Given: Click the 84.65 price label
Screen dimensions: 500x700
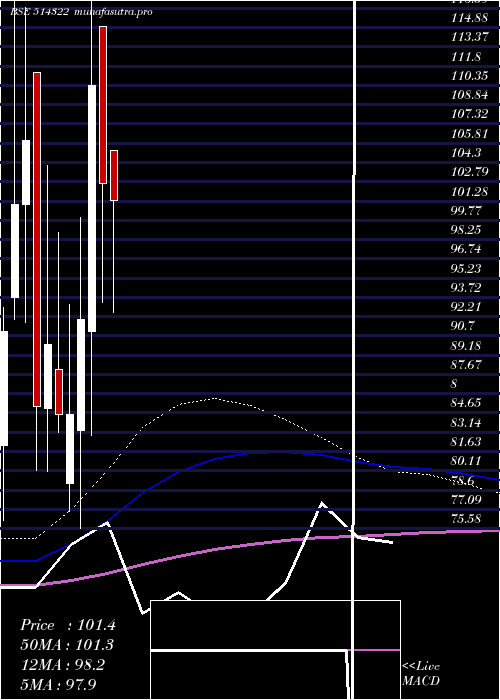Looking at the screenshot, I should 466,403.
